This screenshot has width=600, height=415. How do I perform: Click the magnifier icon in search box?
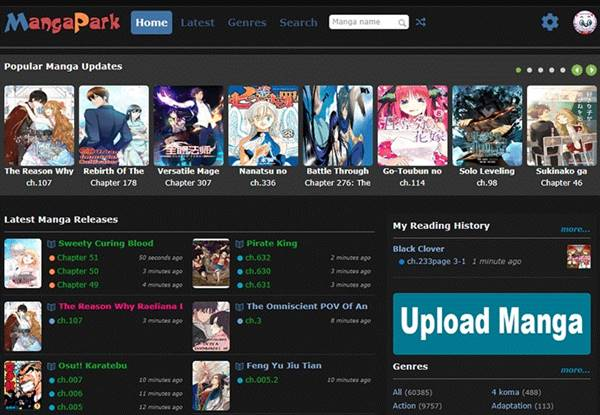point(402,22)
